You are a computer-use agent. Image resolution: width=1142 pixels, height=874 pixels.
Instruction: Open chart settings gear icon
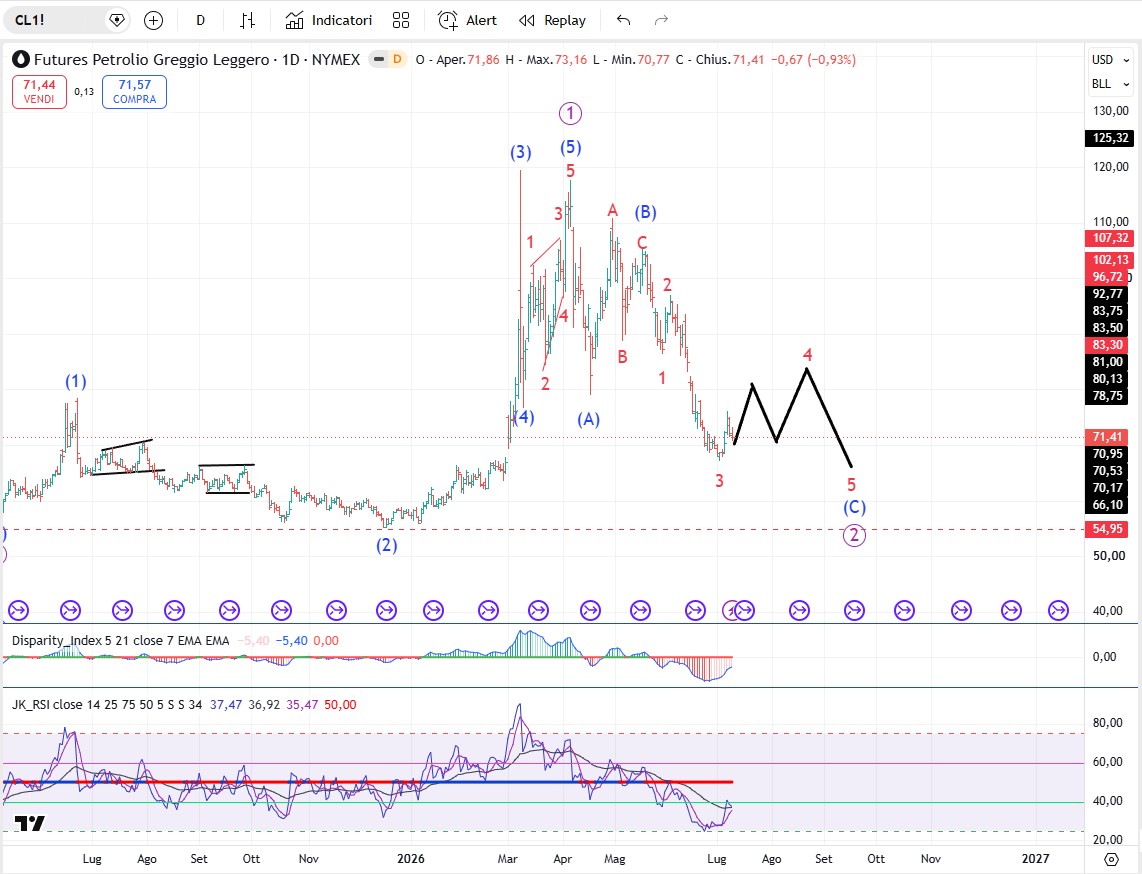click(x=1111, y=859)
